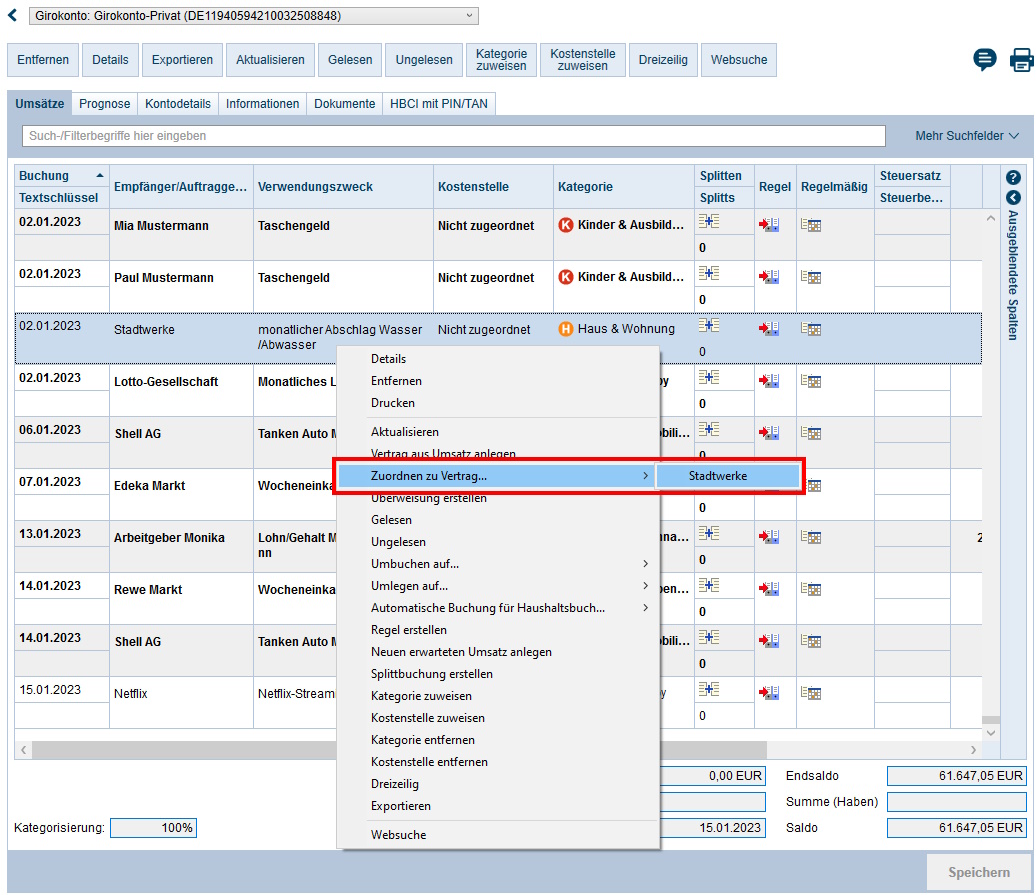Choose Kategorie entfernen in the context menu
The image size is (1036, 895).
[x=498, y=740]
